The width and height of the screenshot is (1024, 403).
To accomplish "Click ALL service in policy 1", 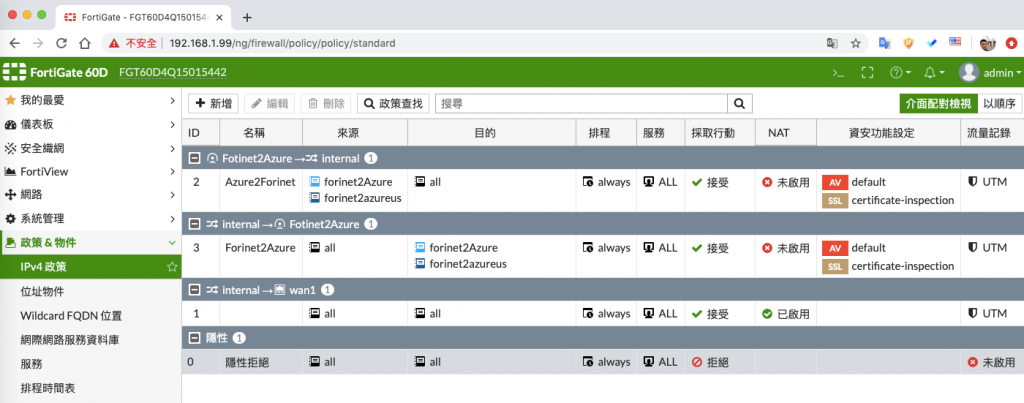I will (x=660, y=314).
